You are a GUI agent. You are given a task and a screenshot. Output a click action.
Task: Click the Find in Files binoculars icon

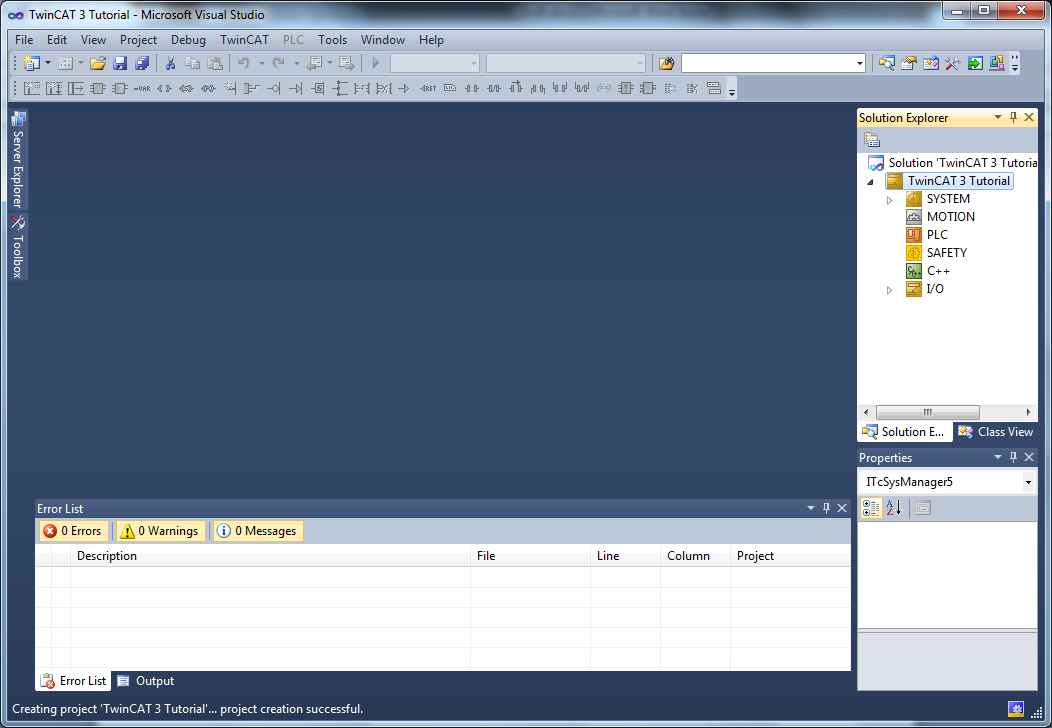[x=666, y=64]
